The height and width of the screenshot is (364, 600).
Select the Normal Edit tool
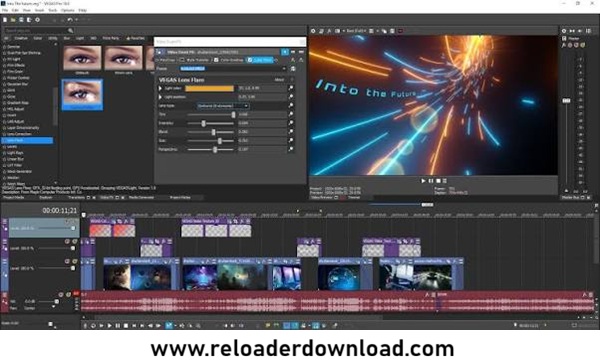pyautogui.click(x=168, y=326)
